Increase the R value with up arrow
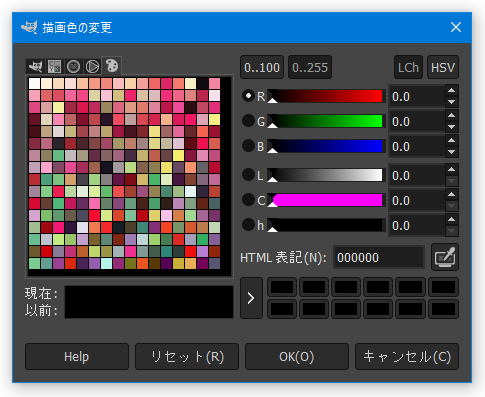The width and height of the screenshot is (485, 397). click(452, 90)
